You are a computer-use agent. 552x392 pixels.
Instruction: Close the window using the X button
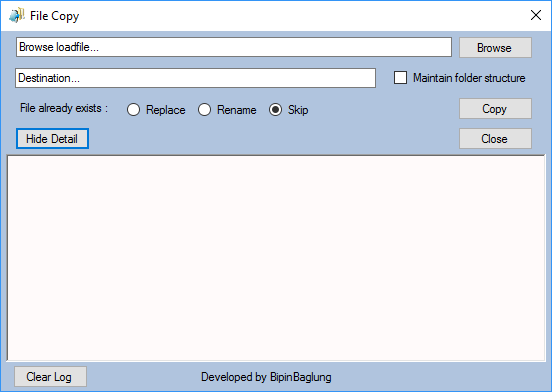[x=536, y=15]
